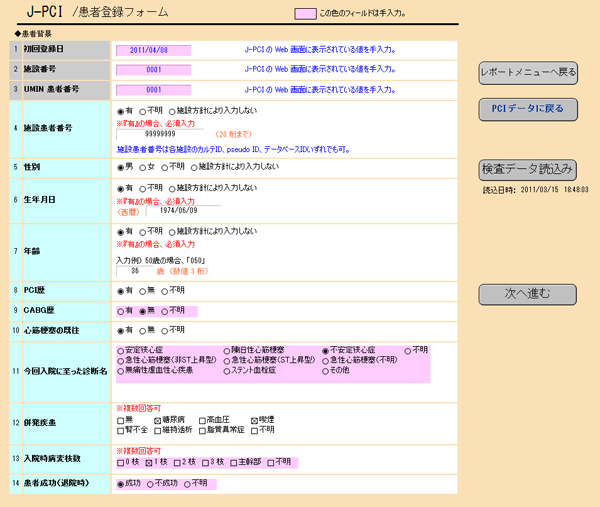Check 高血圧 comorbidity
Screen dimensions: 600x507
(x=202, y=421)
